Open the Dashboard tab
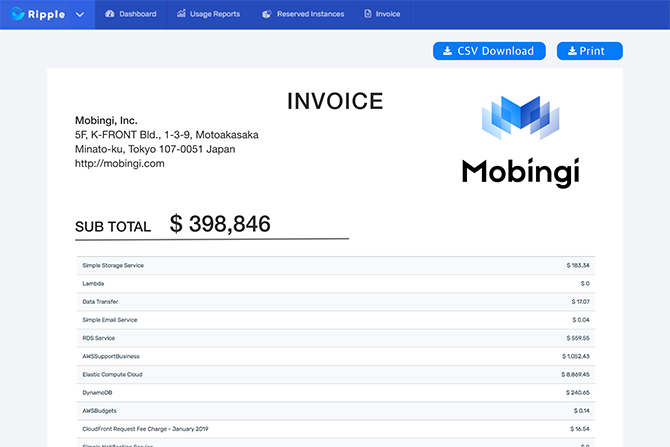 pyautogui.click(x=131, y=14)
